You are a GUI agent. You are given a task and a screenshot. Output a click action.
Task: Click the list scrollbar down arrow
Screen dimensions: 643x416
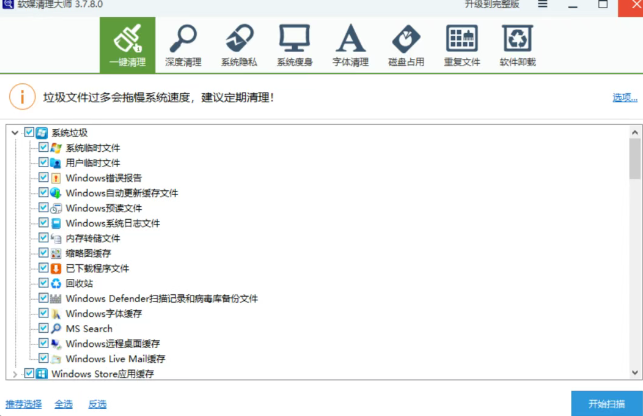(x=635, y=373)
